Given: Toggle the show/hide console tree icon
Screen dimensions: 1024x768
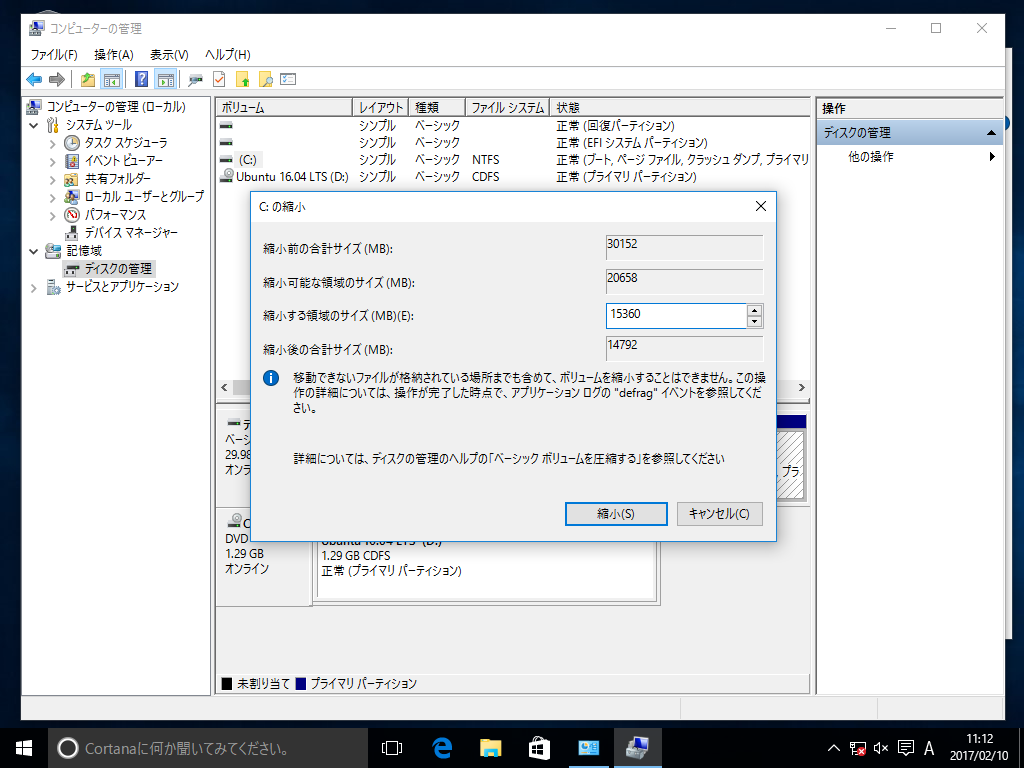Looking at the screenshot, I should pos(112,80).
